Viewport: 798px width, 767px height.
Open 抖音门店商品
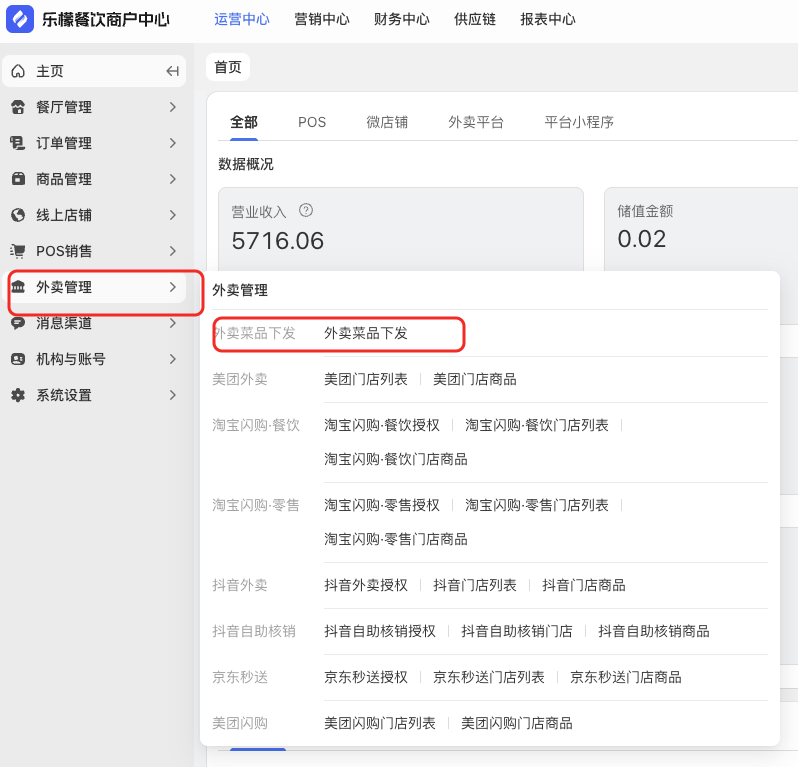click(x=584, y=585)
